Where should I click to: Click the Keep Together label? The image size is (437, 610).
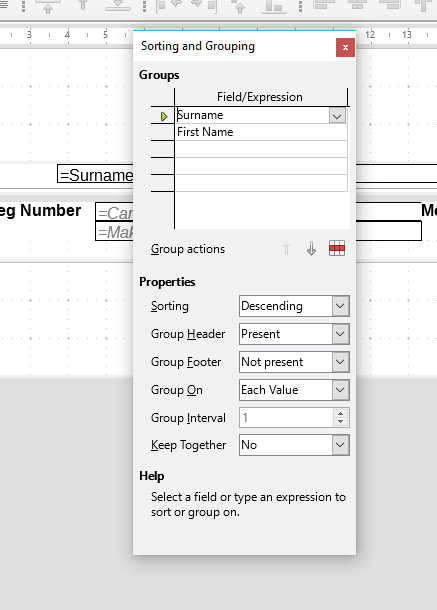[x=188, y=445]
